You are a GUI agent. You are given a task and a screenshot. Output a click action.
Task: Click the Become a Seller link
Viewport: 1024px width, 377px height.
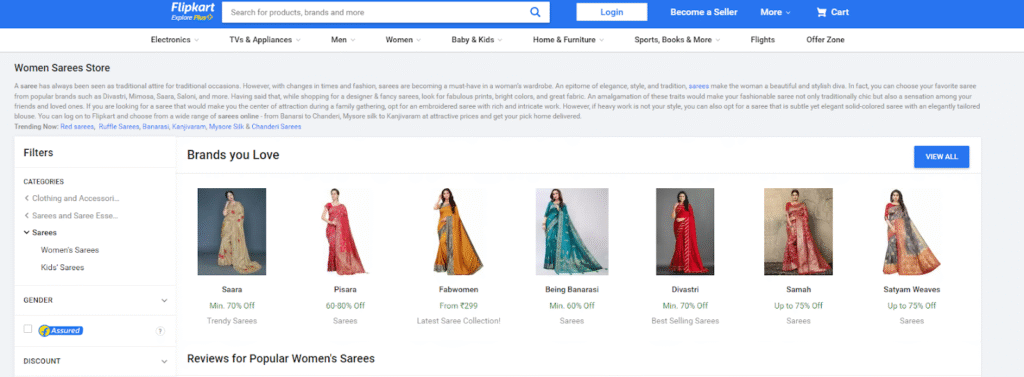tap(704, 12)
